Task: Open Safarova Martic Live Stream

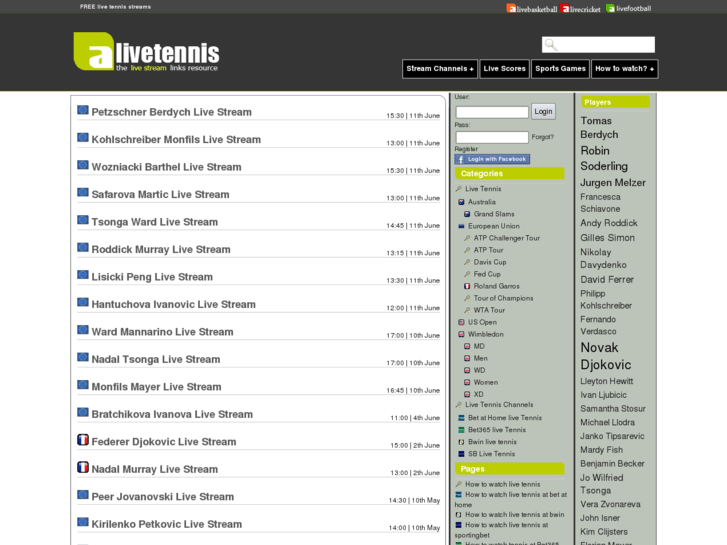Action: [160, 194]
